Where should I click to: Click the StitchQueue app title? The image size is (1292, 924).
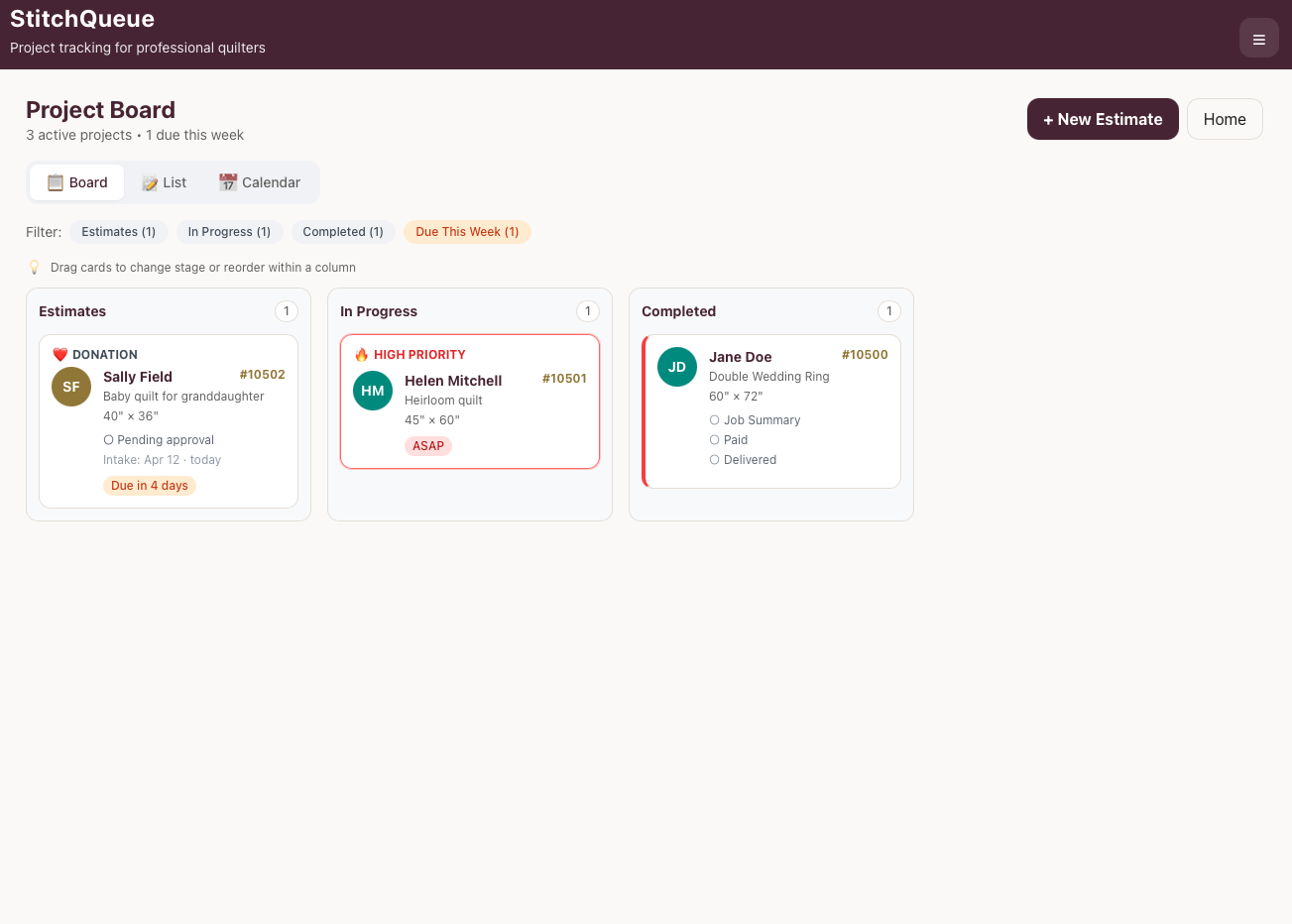tap(82, 19)
